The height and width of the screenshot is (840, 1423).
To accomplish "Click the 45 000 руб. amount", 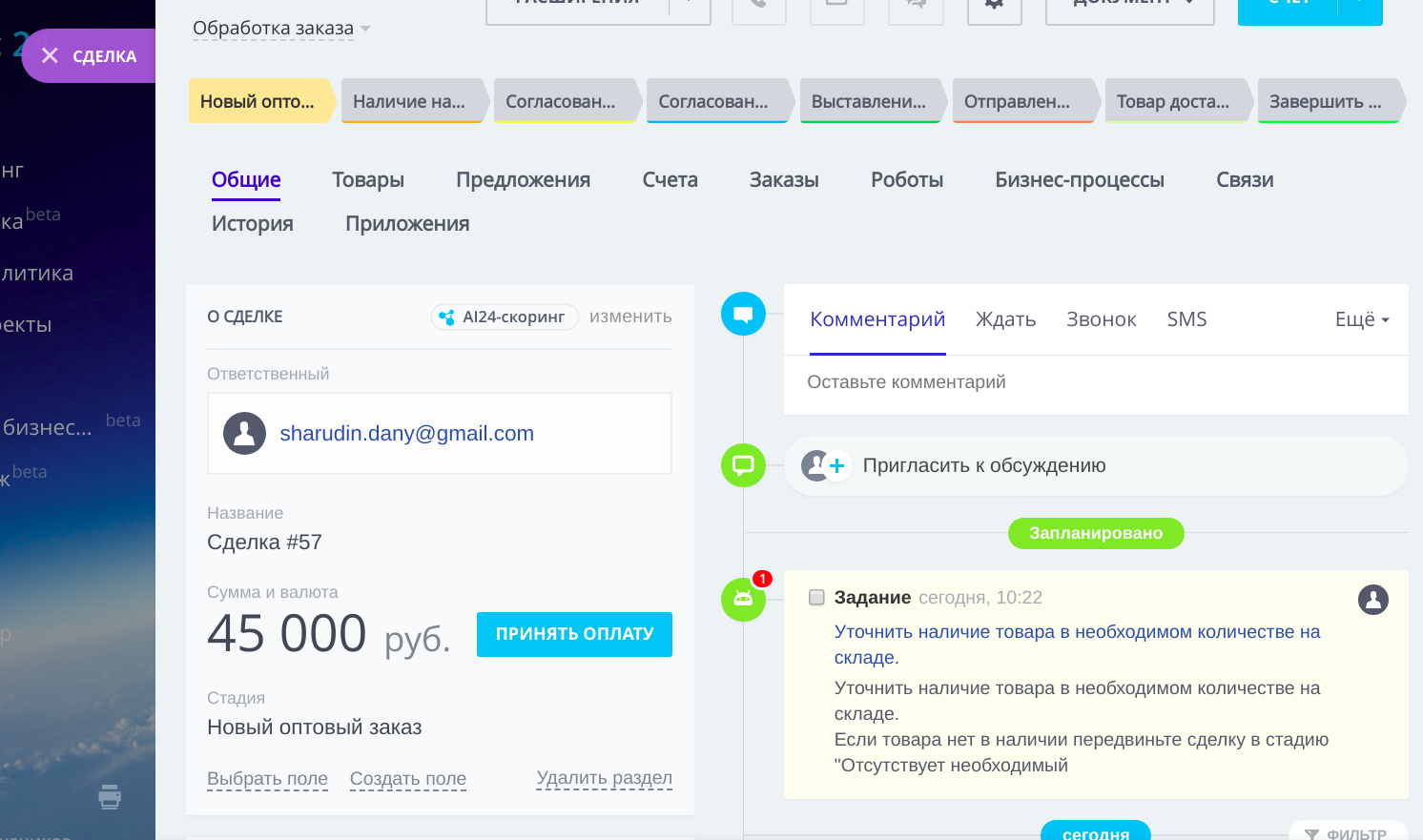I will click(x=328, y=634).
